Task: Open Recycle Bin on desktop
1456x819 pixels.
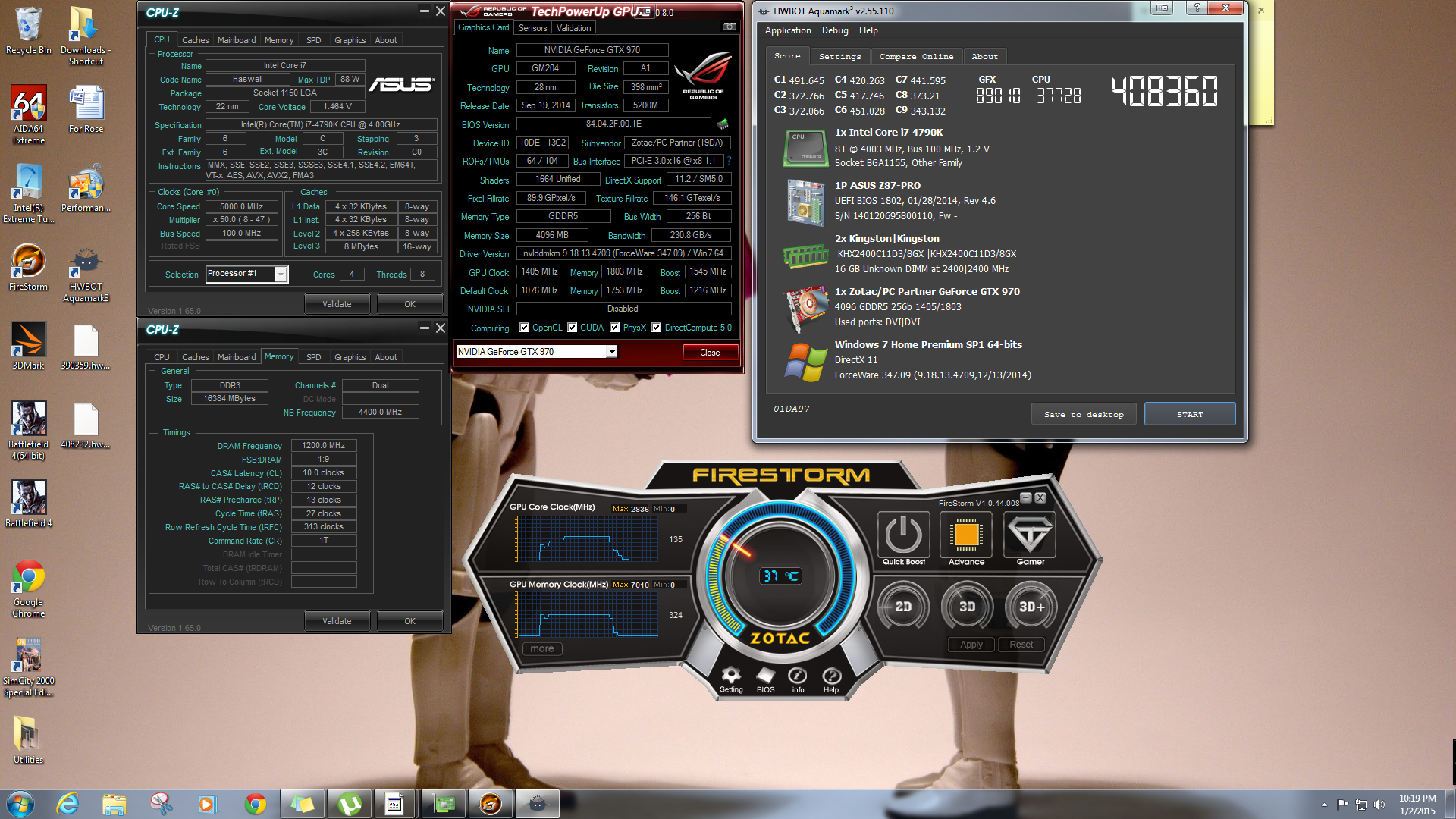Action: click(29, 32)
